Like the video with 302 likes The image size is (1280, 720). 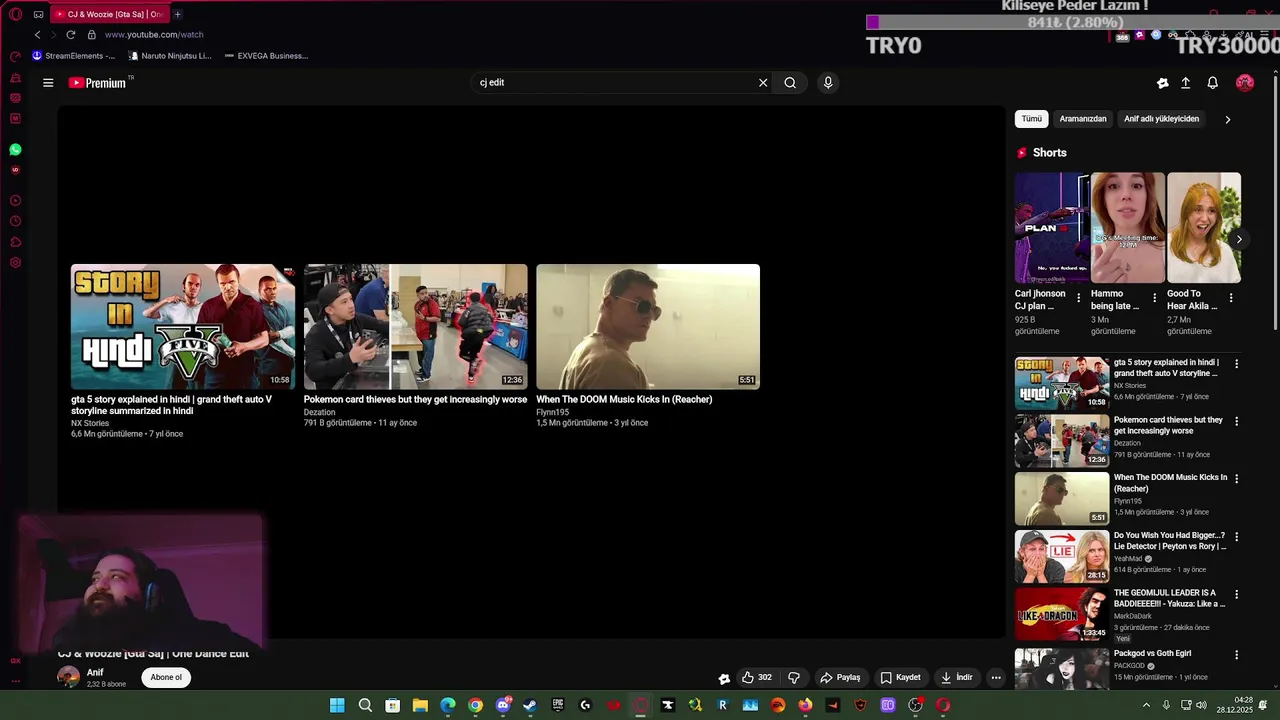pyautogui.click(x=757, y=677)
